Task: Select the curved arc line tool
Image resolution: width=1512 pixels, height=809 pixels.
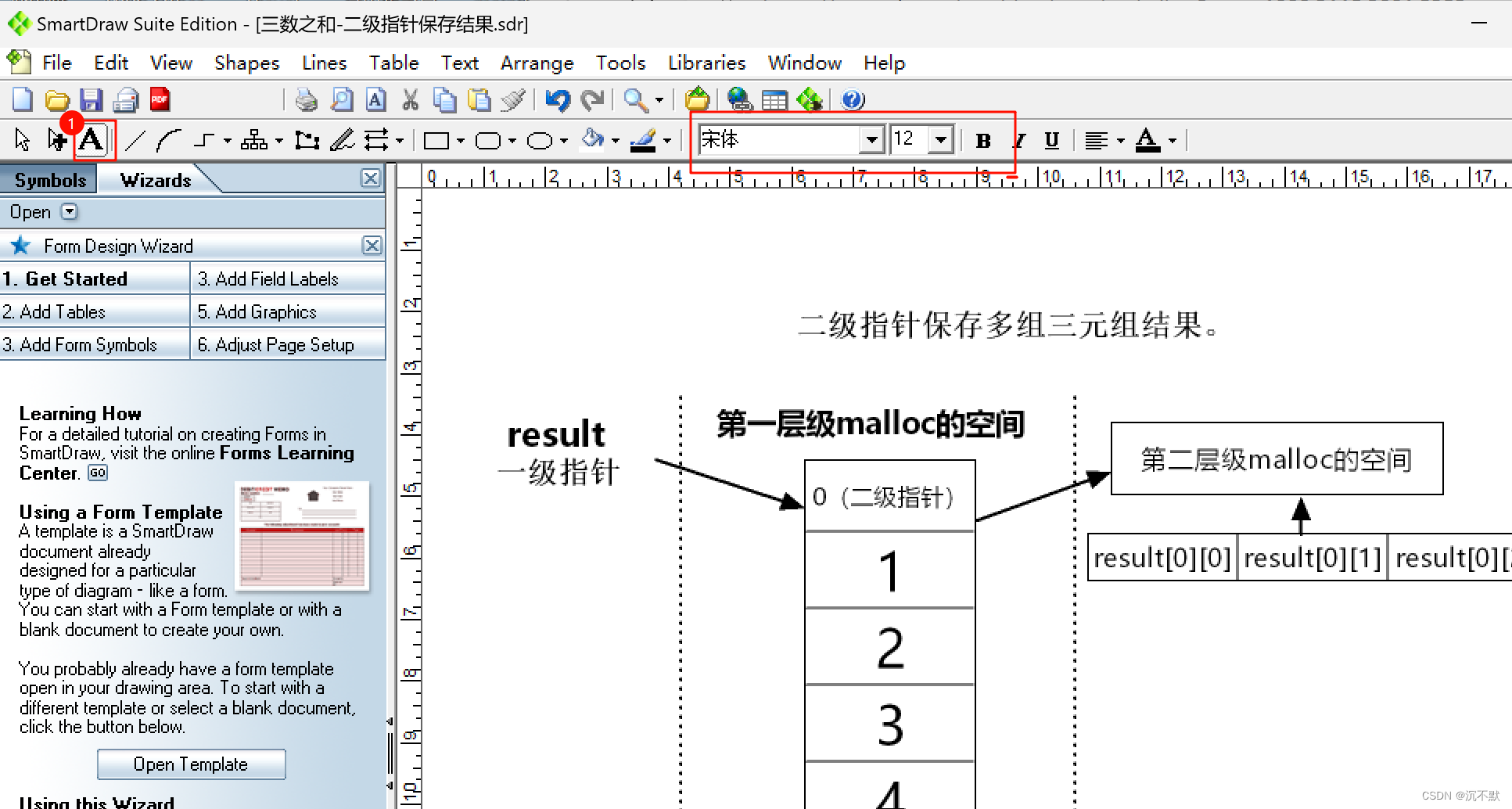Action: point(167,140)
